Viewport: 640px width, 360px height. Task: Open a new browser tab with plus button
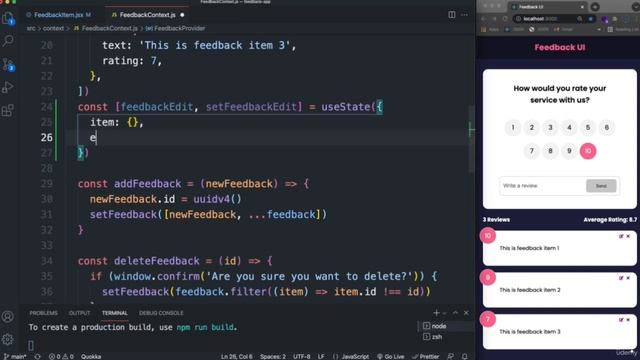point(595,7)
